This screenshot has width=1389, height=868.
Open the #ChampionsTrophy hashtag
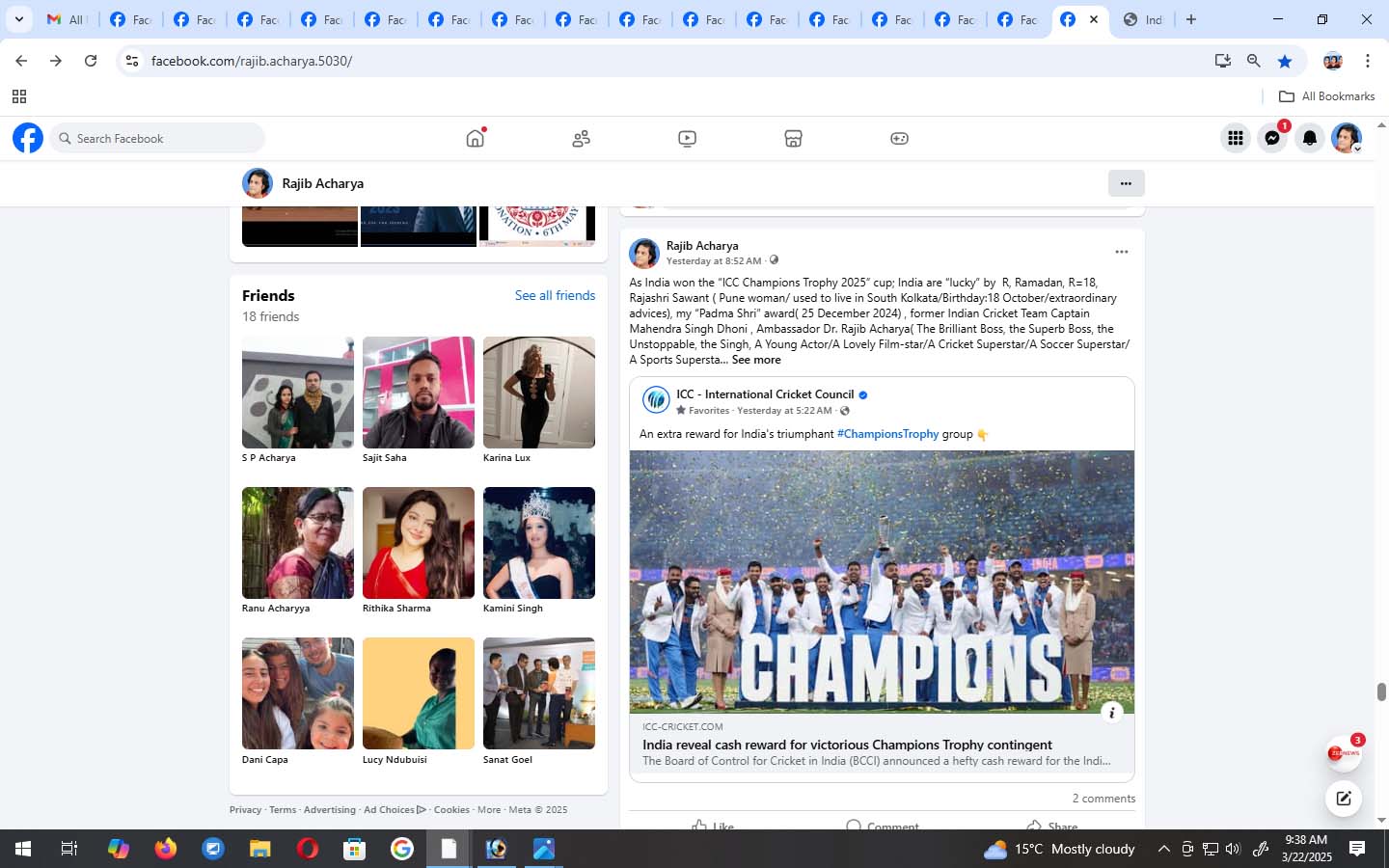(x=887, y=434)
